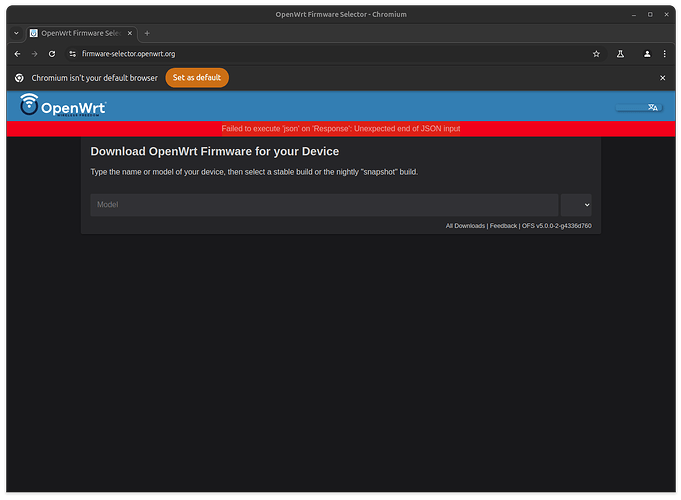The height and width of the screenshot is (500, 681).
Task: Close the OpenWrt Firmware Selector tab
Action: pyautogui.click(x=129, y=33)
